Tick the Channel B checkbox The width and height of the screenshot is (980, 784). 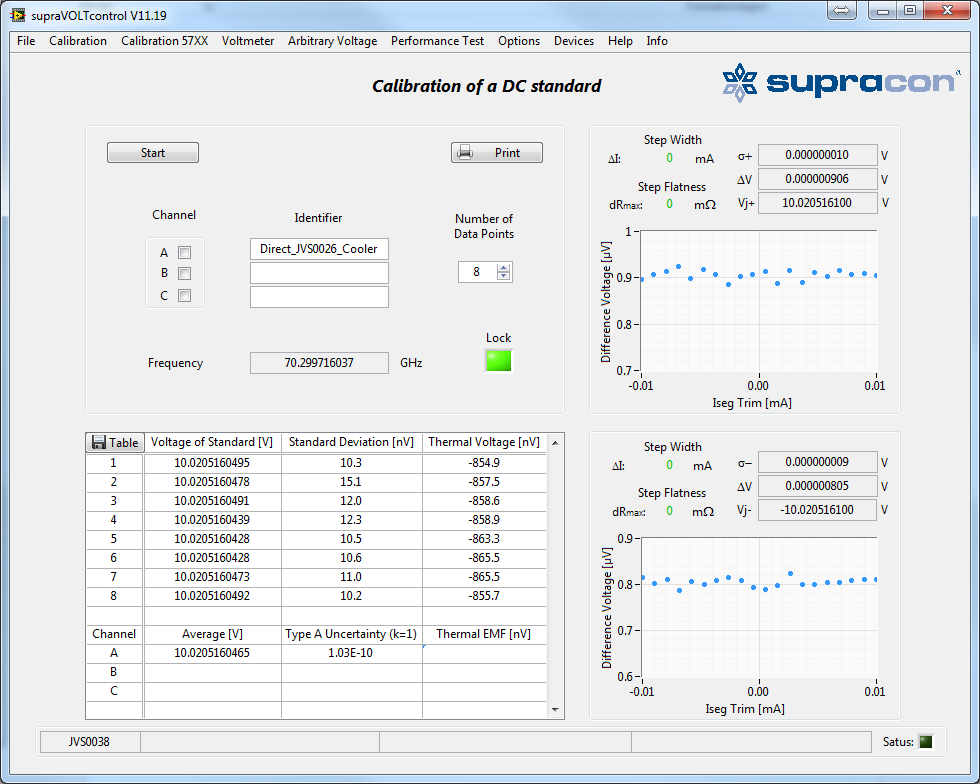click(x=184, y=273)
